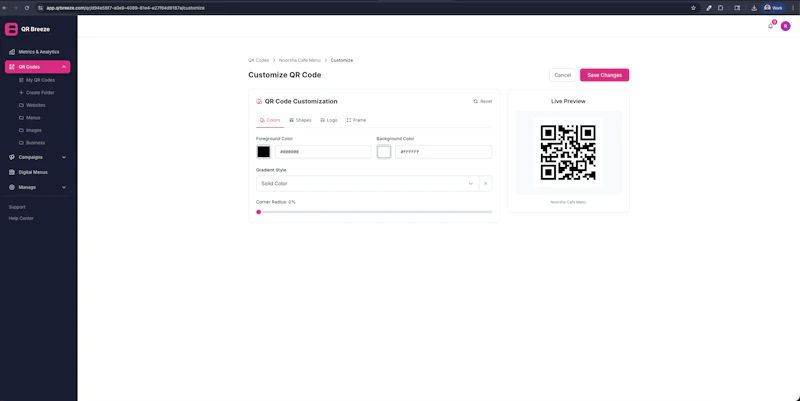The width and height of the screenshot is (800, 401).
Task: Click the browser address bar URL
Action: (x=126, y=8)
